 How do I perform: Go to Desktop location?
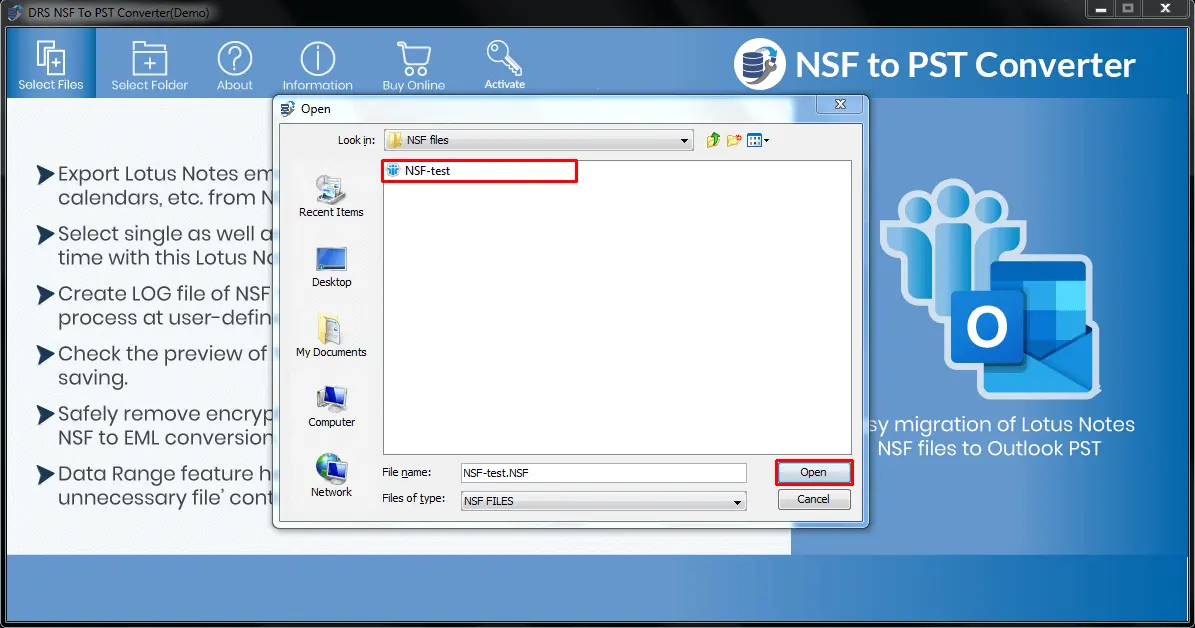(332, 267)
